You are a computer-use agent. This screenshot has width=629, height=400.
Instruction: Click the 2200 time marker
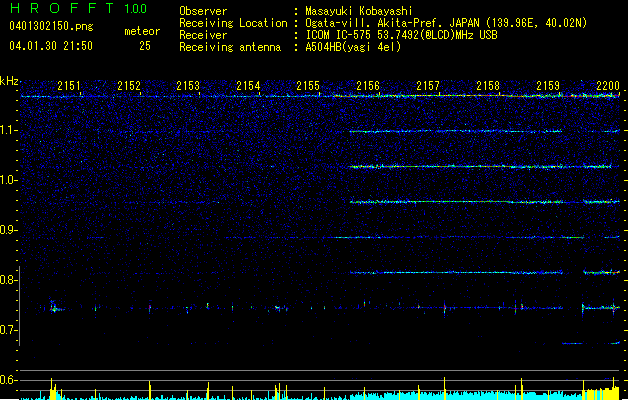tap(608, 85)
